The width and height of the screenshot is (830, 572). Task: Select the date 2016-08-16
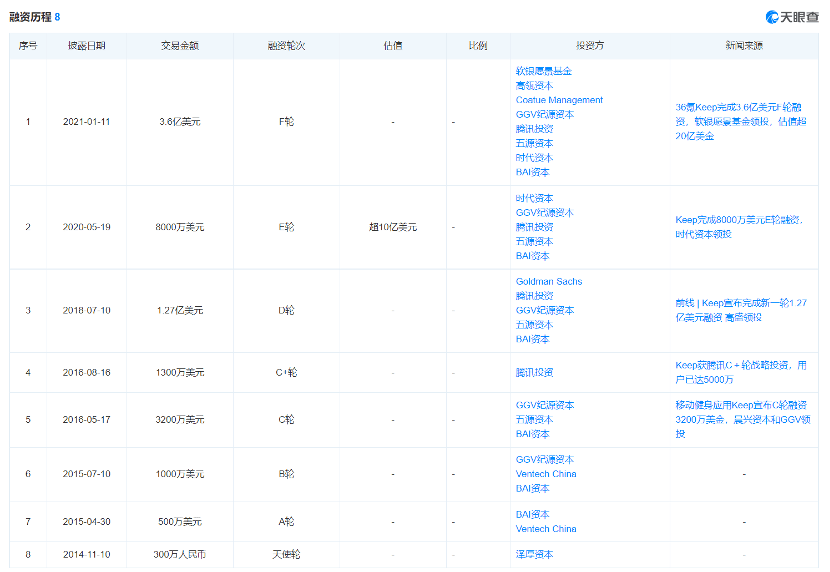(x=86, y=373)
